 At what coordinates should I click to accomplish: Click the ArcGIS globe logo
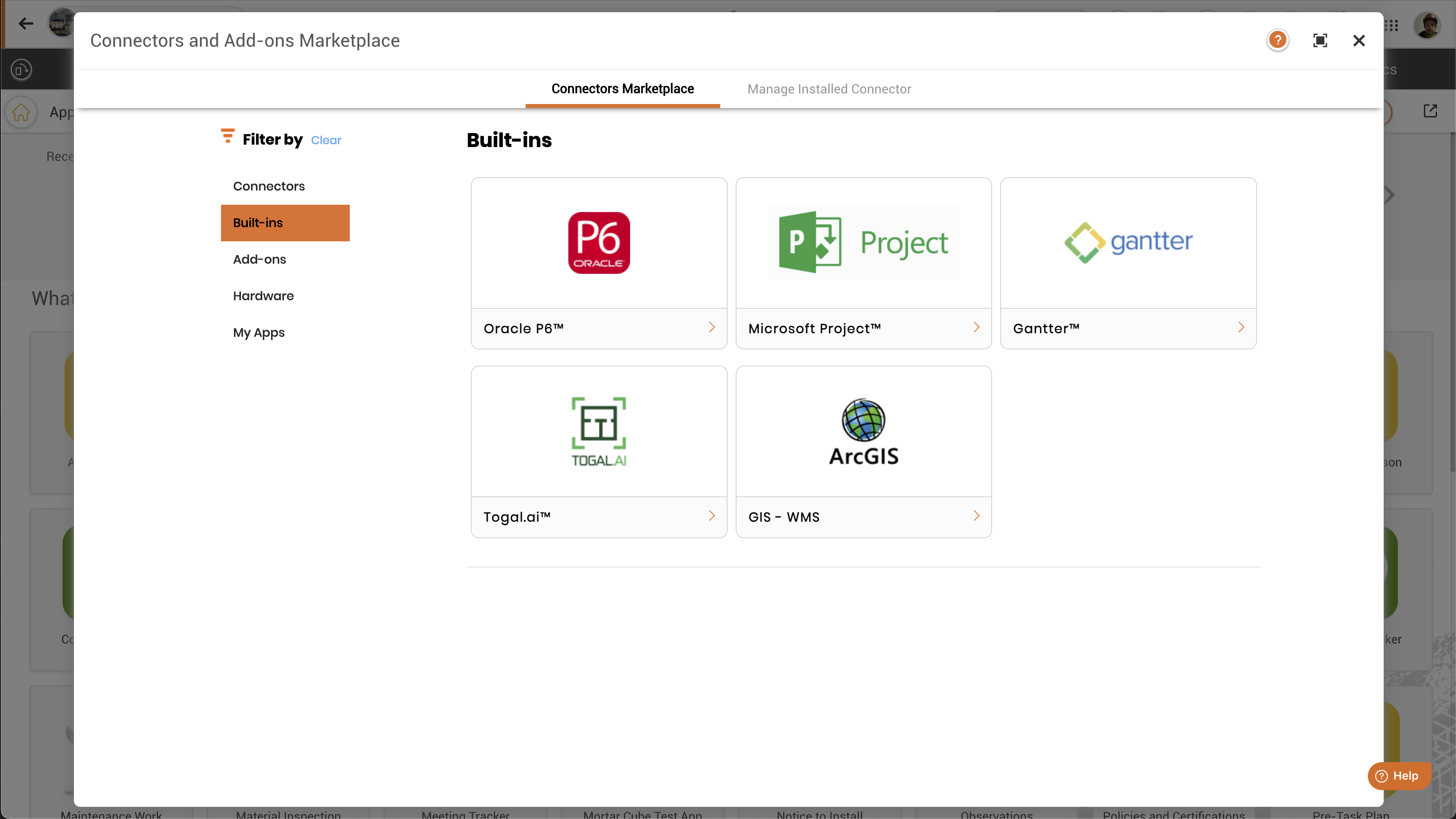(x=863, y=432)
